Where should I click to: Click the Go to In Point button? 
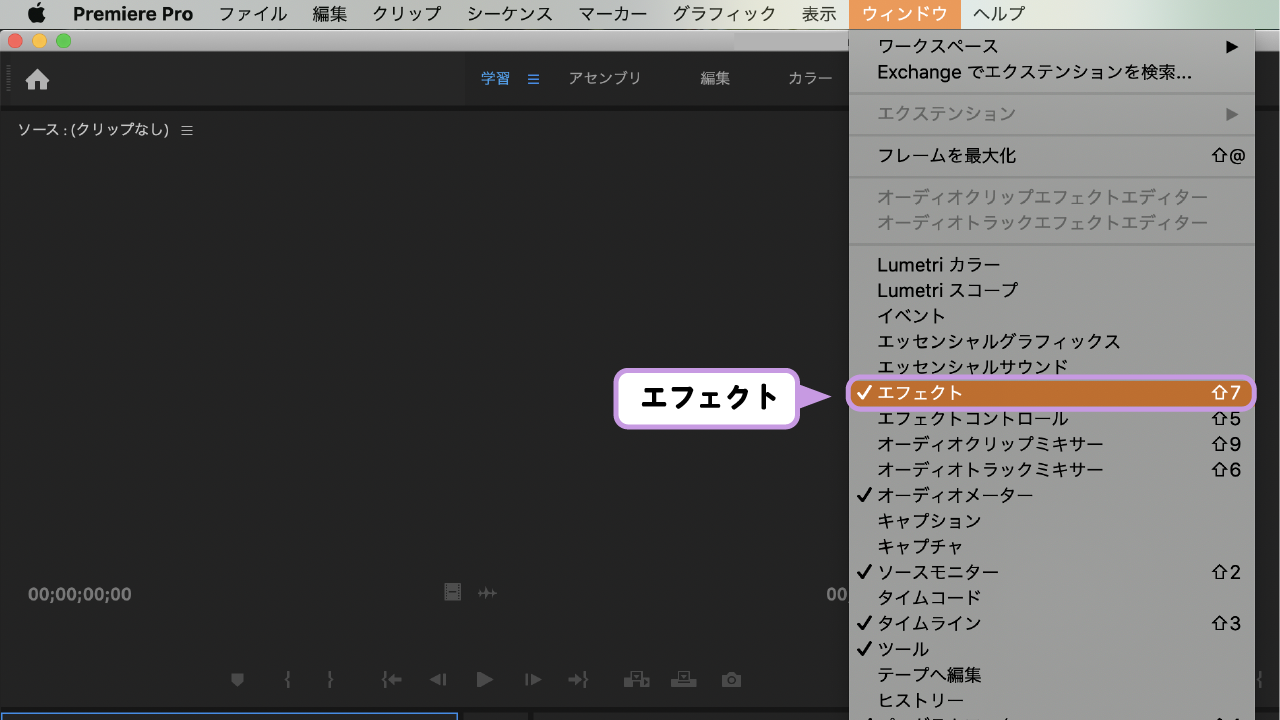pos(392,680)
